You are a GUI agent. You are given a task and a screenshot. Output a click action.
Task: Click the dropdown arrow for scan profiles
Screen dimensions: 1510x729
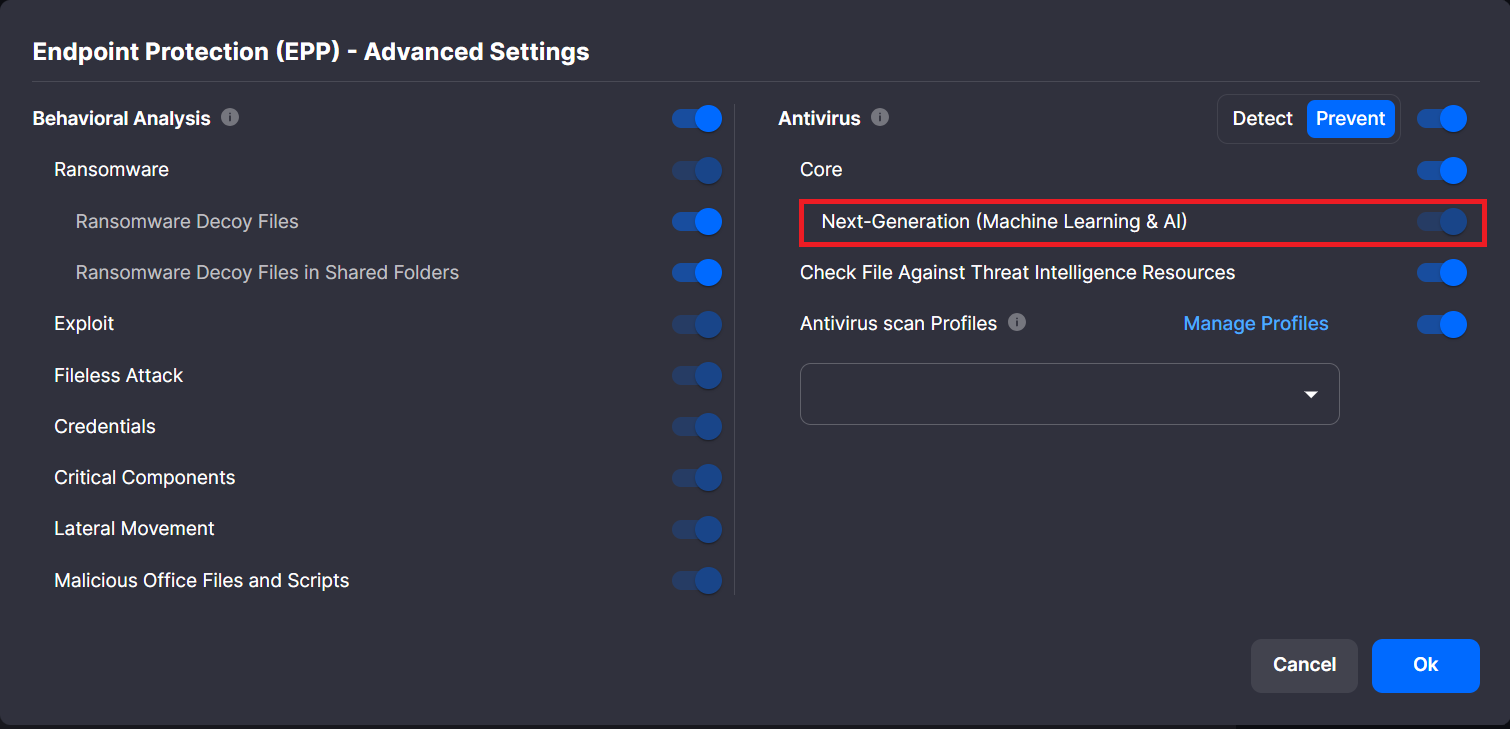pyautogui.click(x=1311, y=394)
